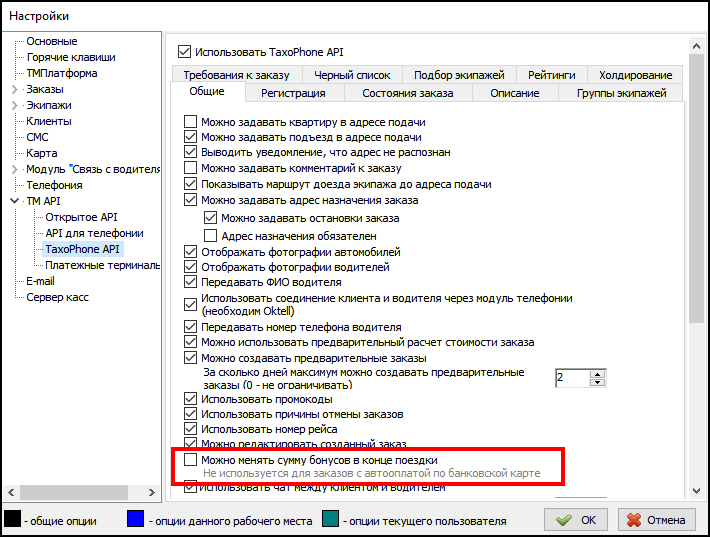
Task: Toggle Показывать маршрут доезда экипажа checkbox
Action: tap(190, 184)
